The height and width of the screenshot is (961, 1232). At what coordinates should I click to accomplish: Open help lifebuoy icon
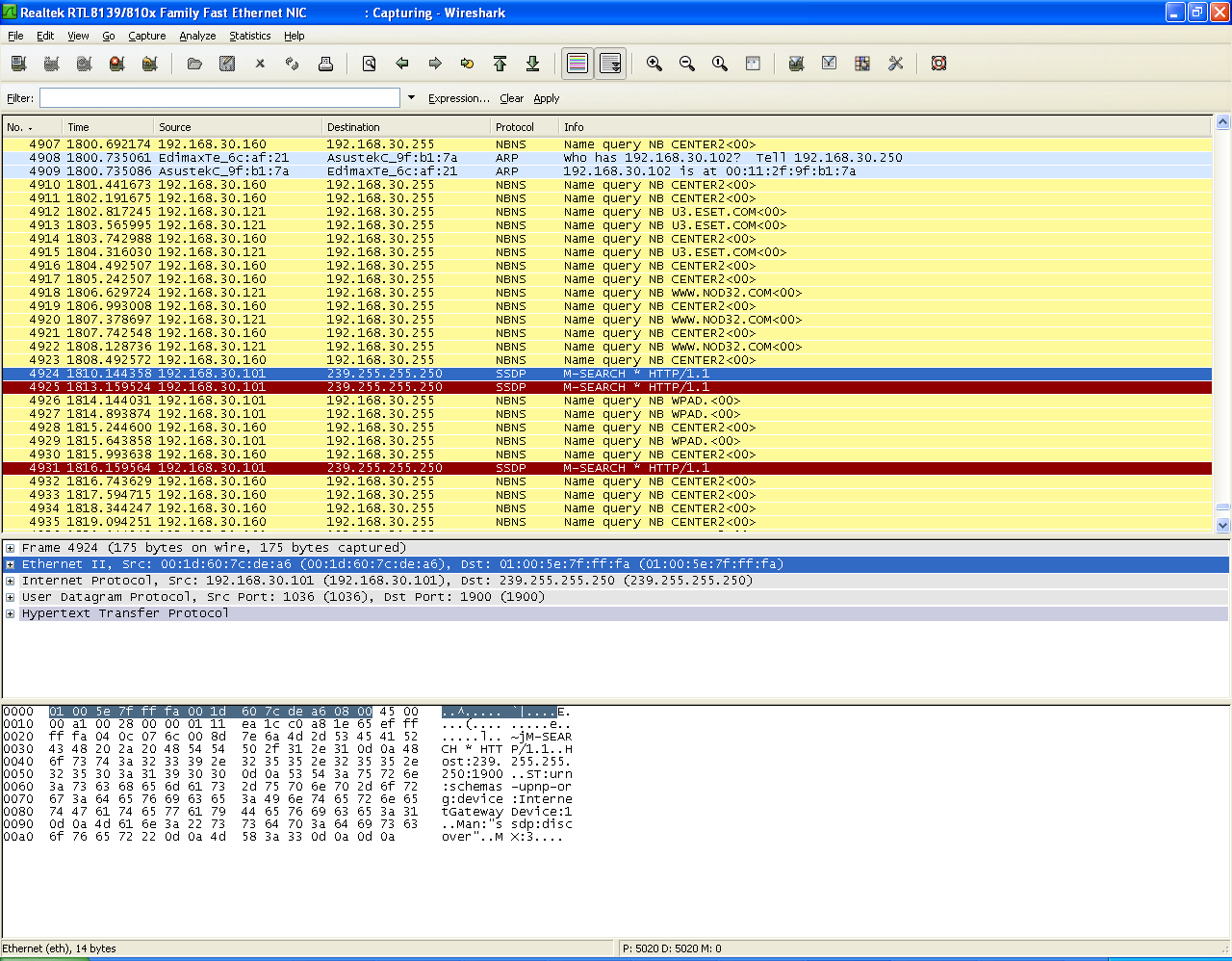[x=938, y=64]
